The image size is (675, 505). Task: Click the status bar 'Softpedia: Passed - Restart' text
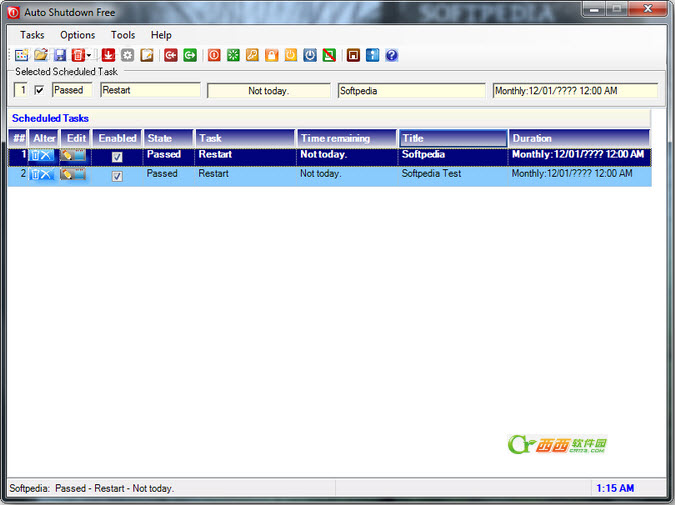click(91, 488)
